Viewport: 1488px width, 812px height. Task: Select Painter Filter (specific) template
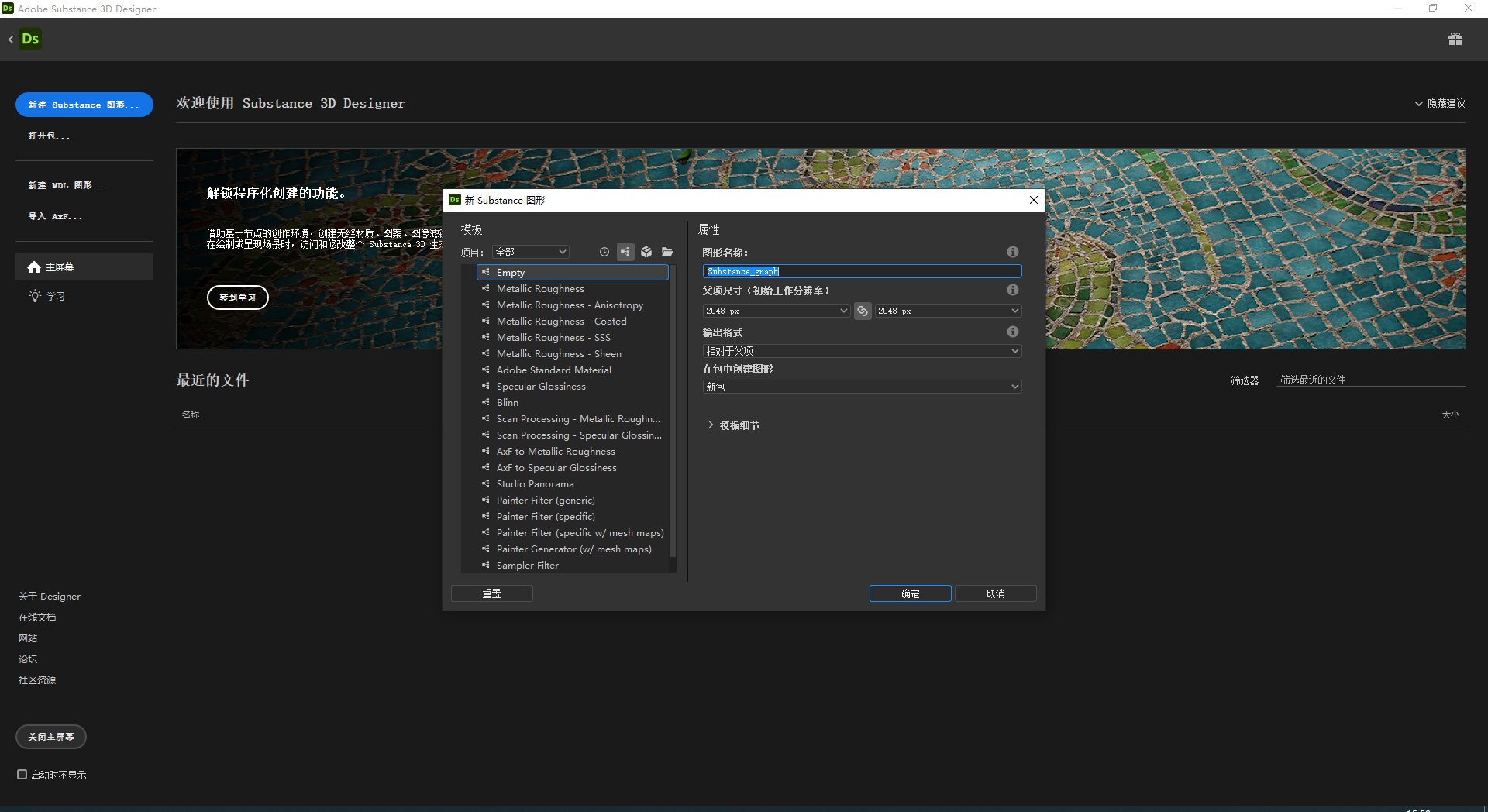click(x=572, y=516)
